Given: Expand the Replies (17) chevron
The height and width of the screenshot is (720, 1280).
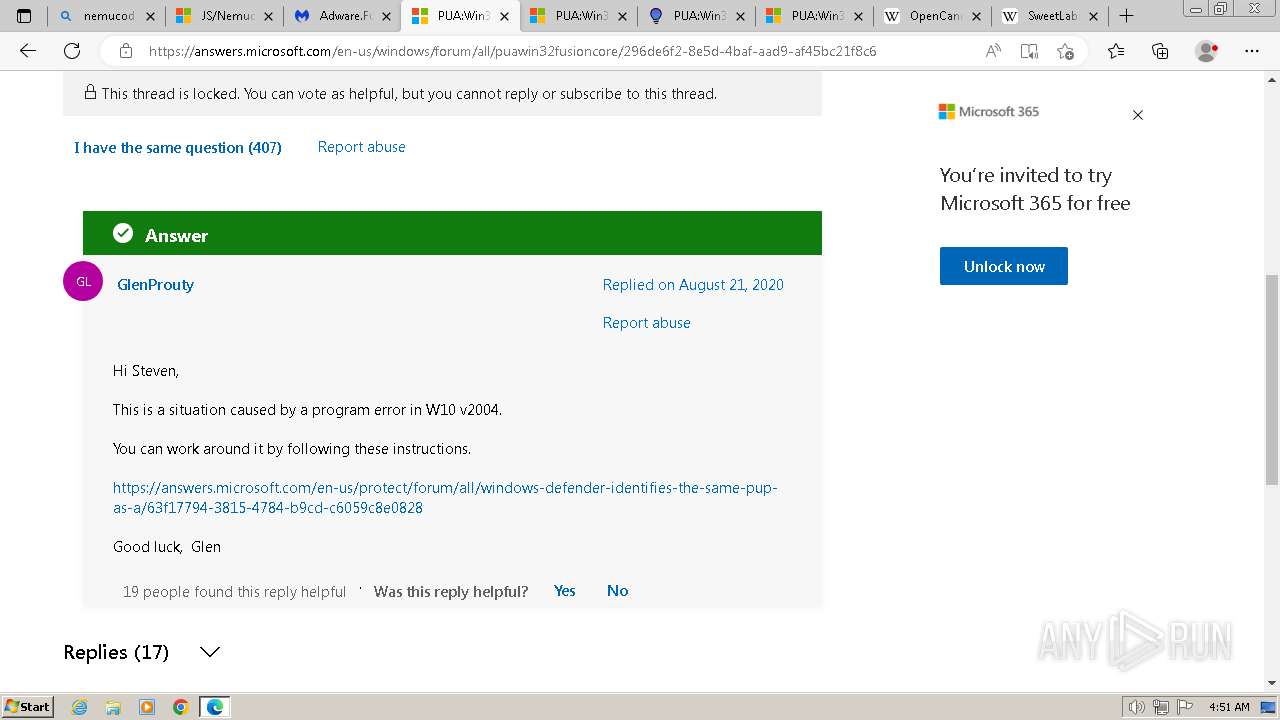Looking at the screenshot, I should coord(209,652).
